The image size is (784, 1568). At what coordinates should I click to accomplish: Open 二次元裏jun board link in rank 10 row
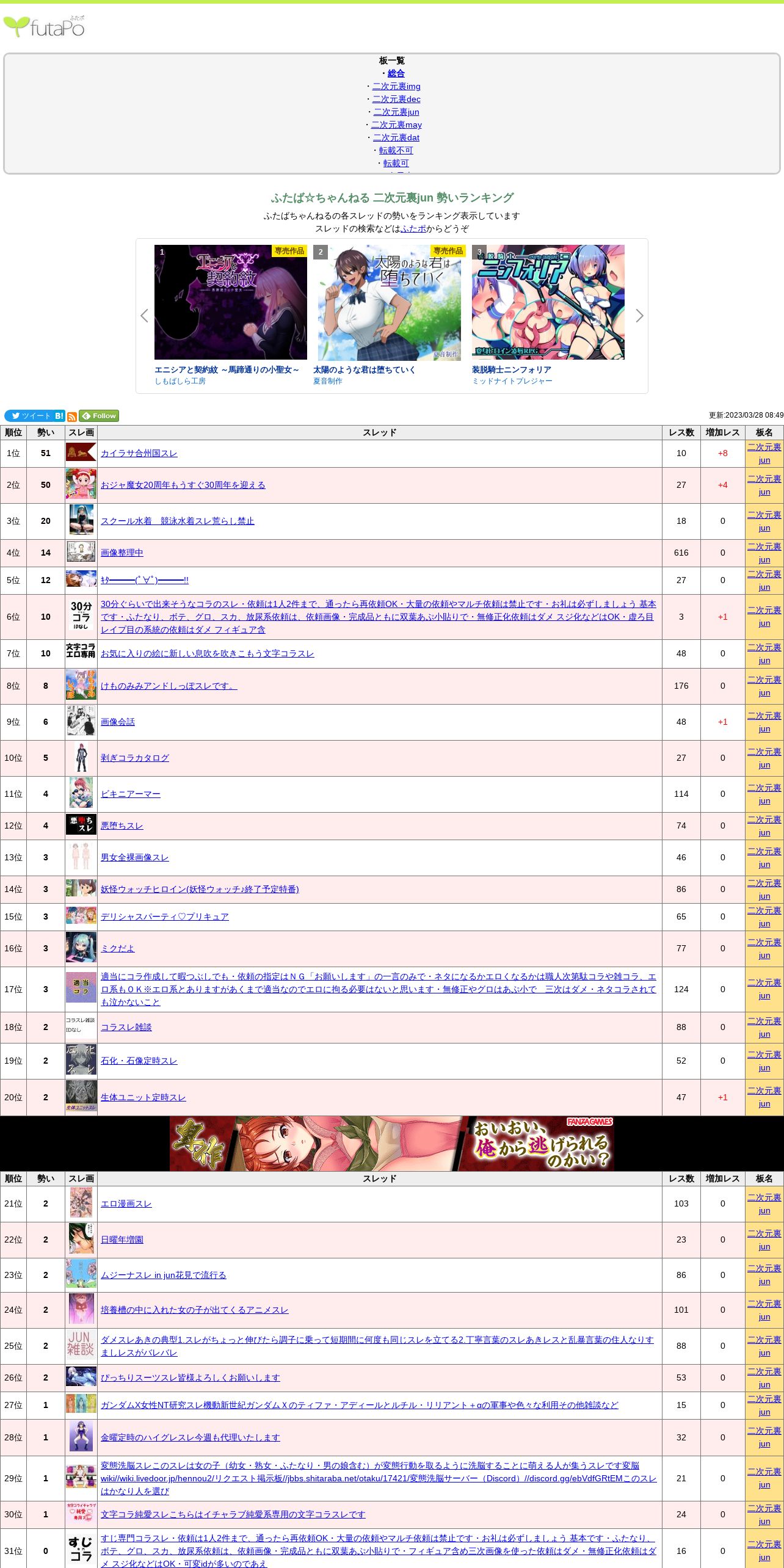[764, 758]
